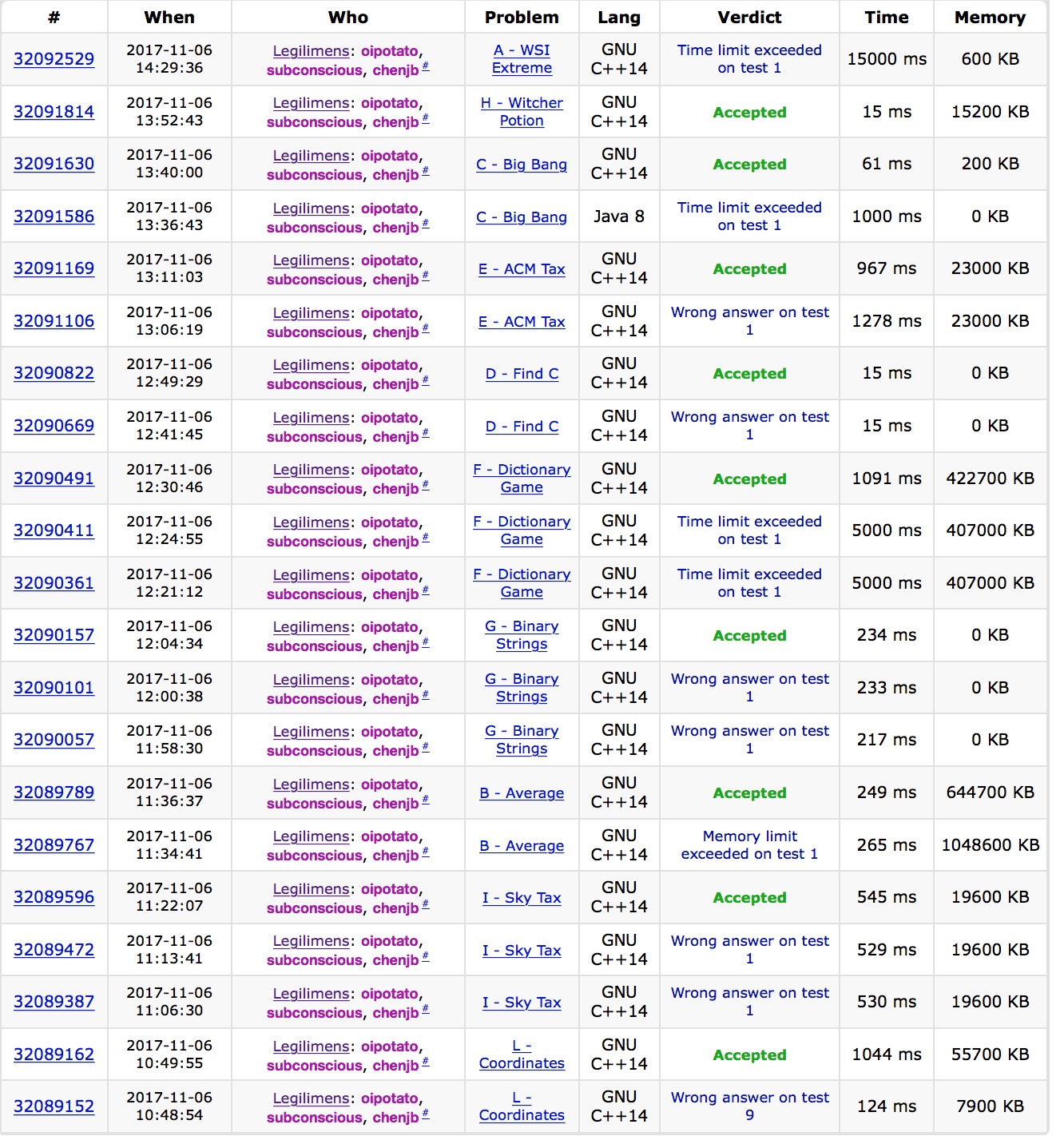
Task: Open the last submission 32089152
Action: 54,1106
